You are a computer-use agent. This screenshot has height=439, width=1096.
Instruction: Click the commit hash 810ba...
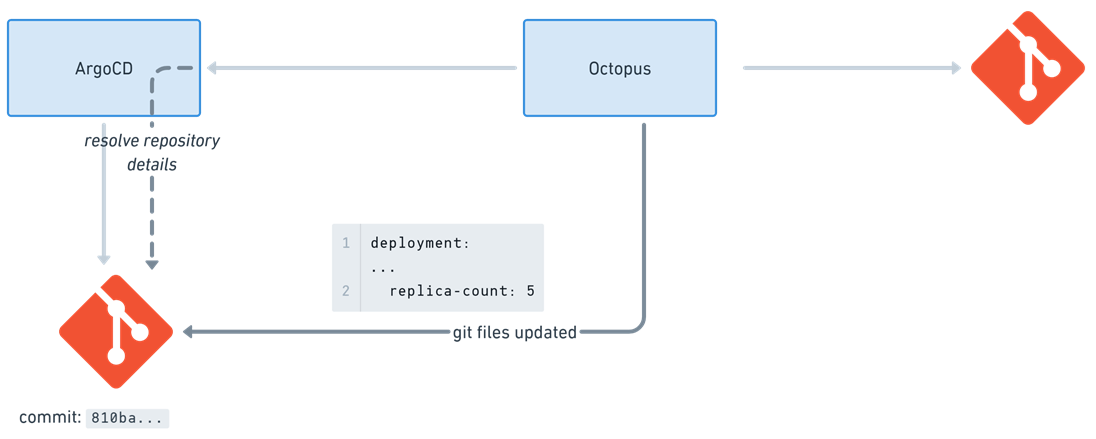[x=127, y=419]
